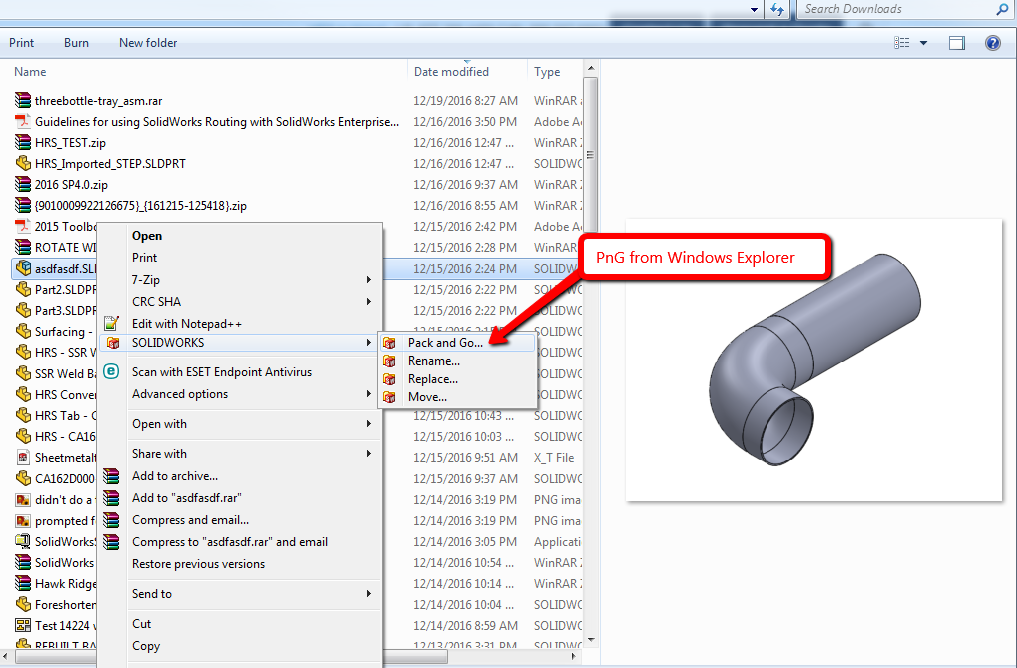Click the 'didn't do a' PNG image icon

click(x=23, y=499)
